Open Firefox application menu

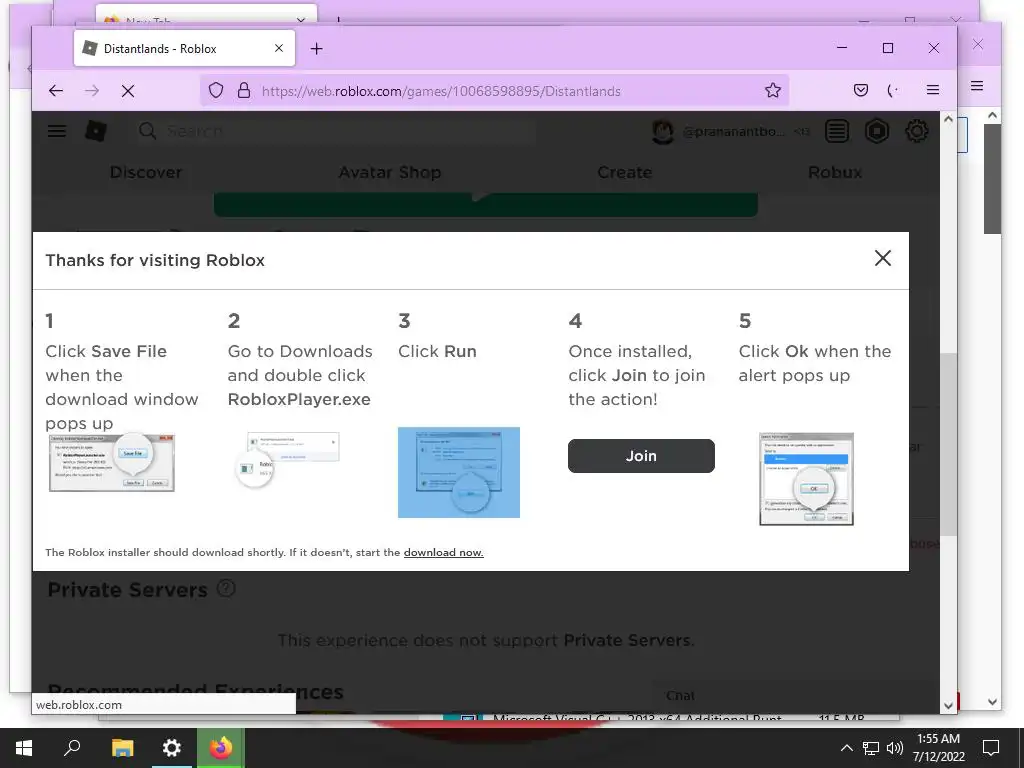933,91
